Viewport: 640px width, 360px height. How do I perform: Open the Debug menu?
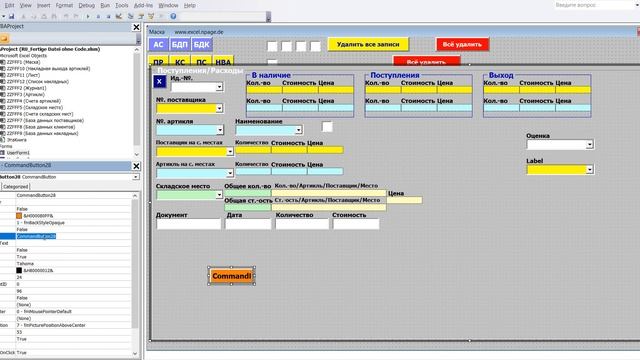tap(86, 5)
